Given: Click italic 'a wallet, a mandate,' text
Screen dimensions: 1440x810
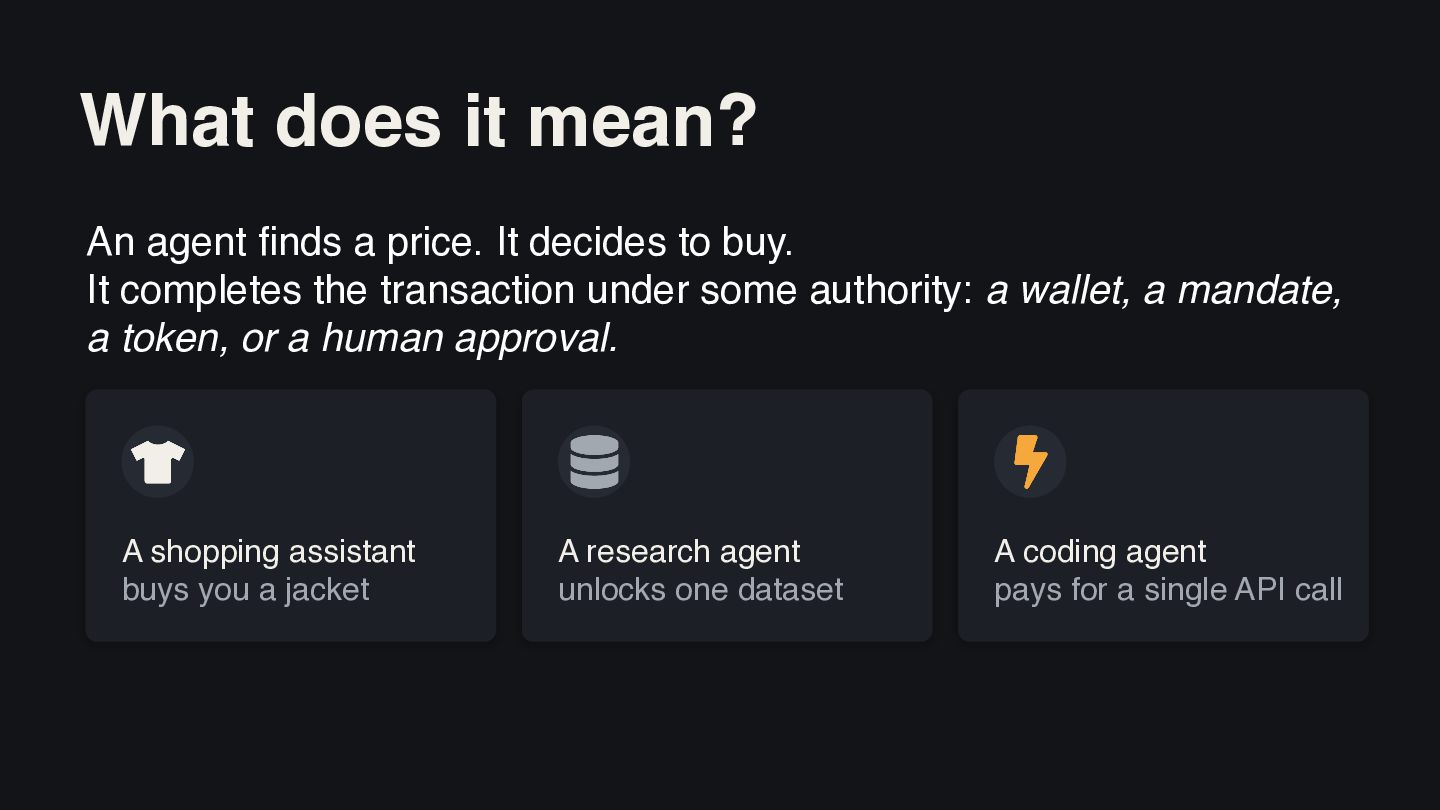Looking at the screenshot, I should click(1164, 290).
